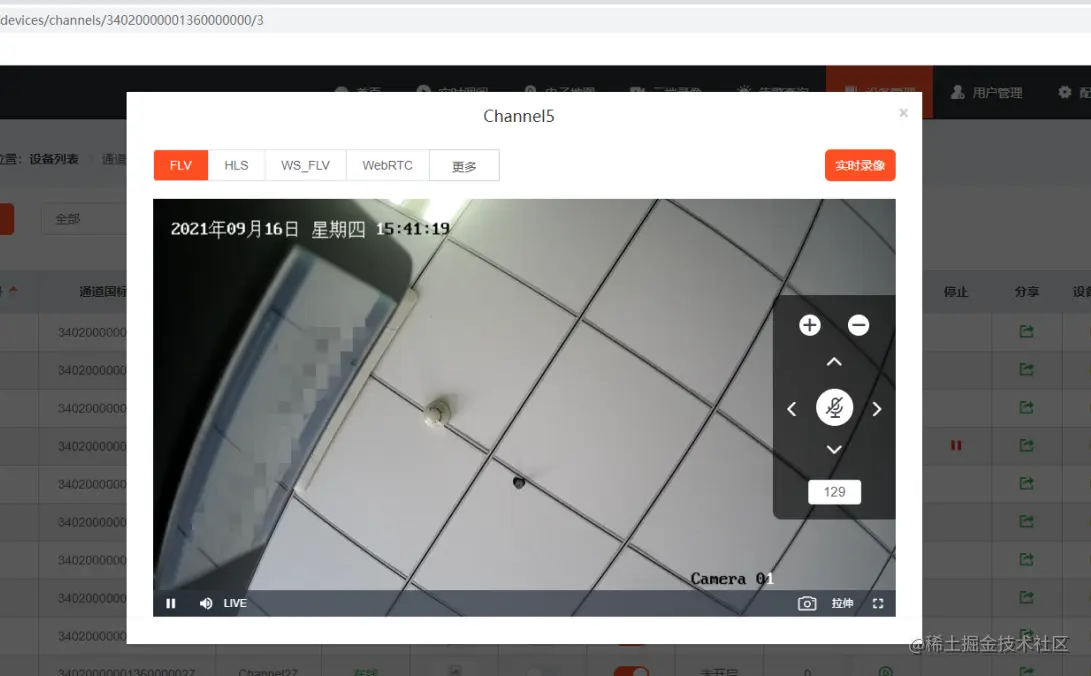Open the 全部 filter dropdown behind the dialog
The width and height of the screenshot is (1091, 676).
coord(83,219)
